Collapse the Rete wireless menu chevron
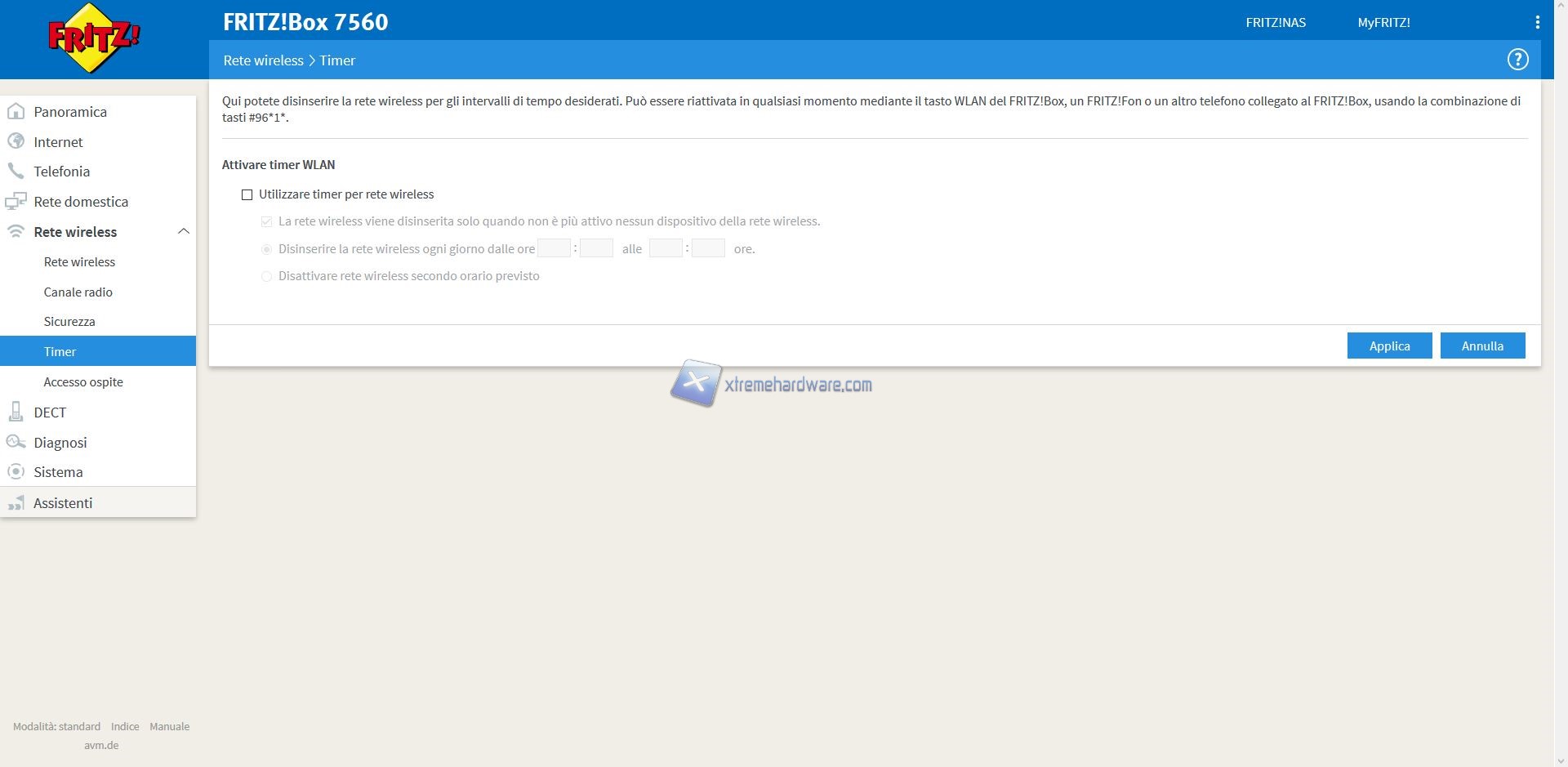Viewport: 1568px width, 767px height. pos(184,232)
